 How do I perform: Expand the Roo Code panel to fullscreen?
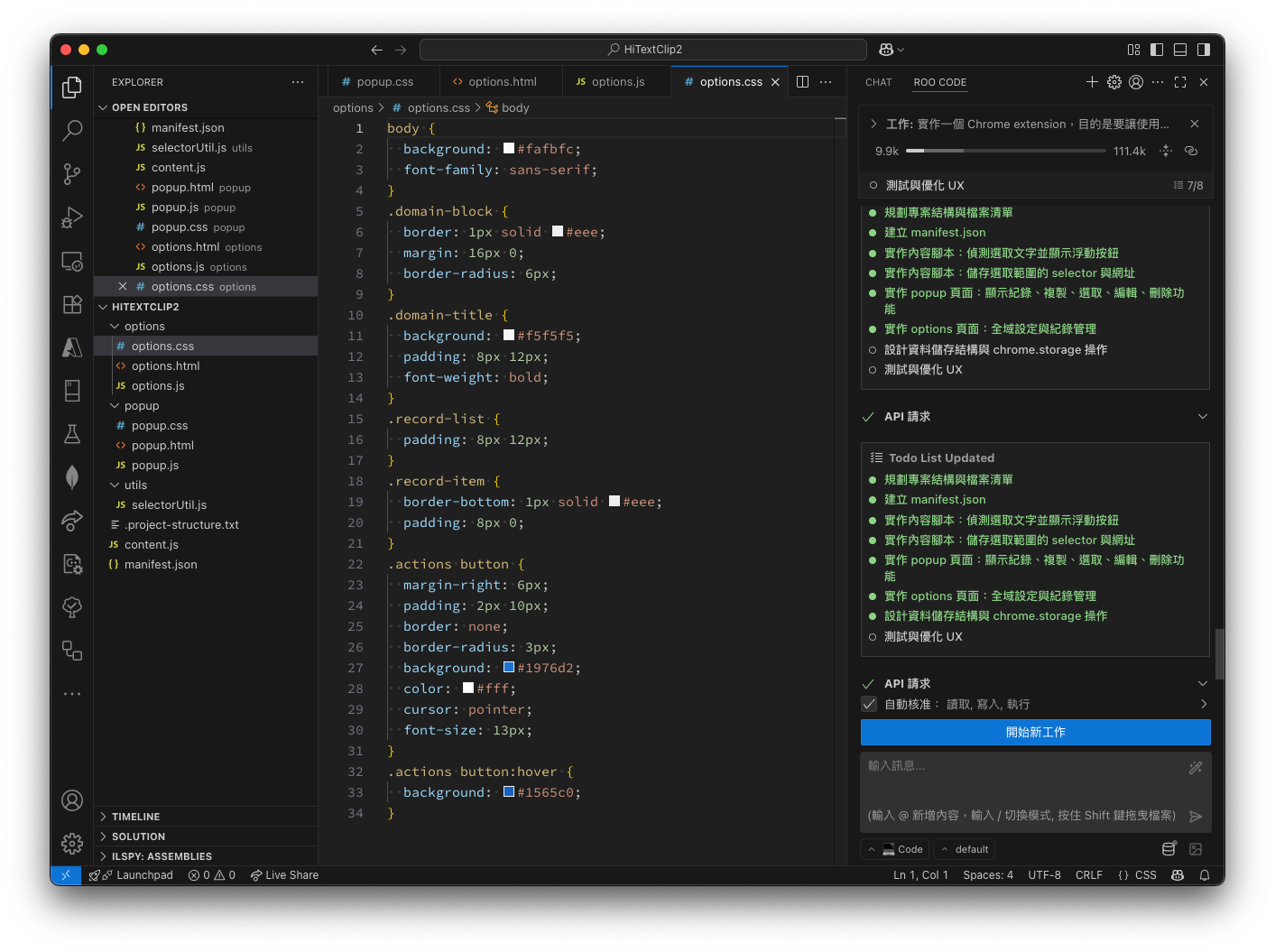pyautogui.click(x=1180, y=82)
